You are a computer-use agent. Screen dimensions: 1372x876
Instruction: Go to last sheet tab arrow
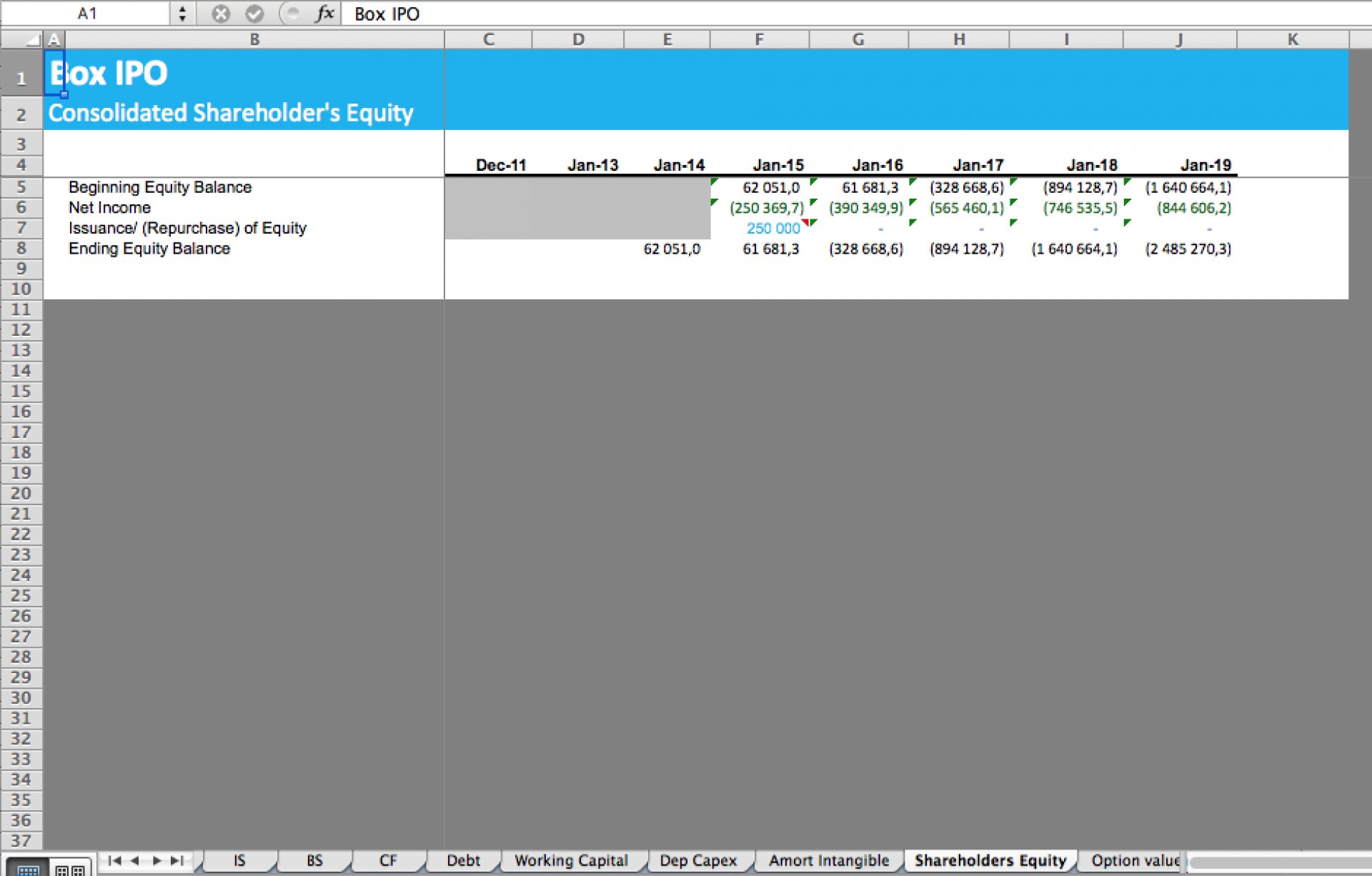tap(177, 860)
